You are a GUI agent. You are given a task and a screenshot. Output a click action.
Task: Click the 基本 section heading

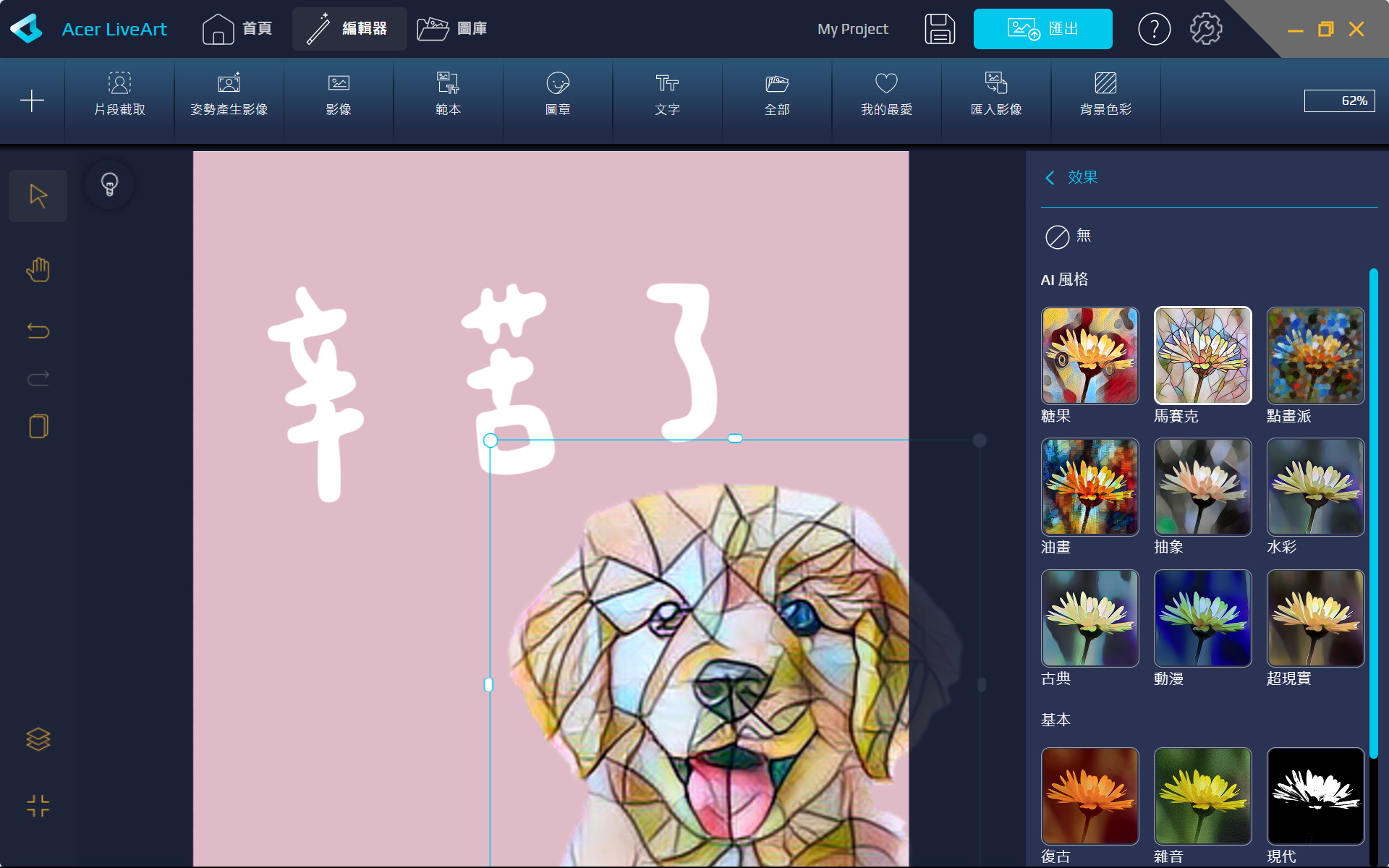coord(1055,720)
